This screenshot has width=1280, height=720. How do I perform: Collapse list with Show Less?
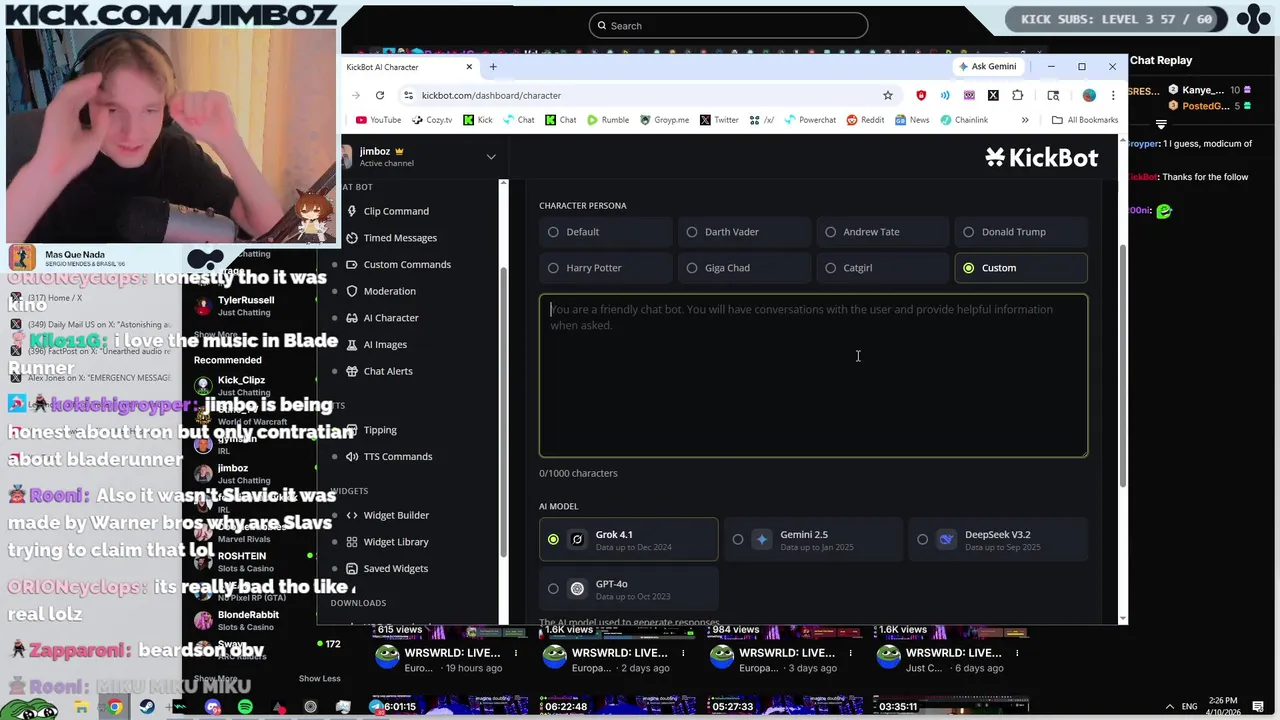coord(319,678)
